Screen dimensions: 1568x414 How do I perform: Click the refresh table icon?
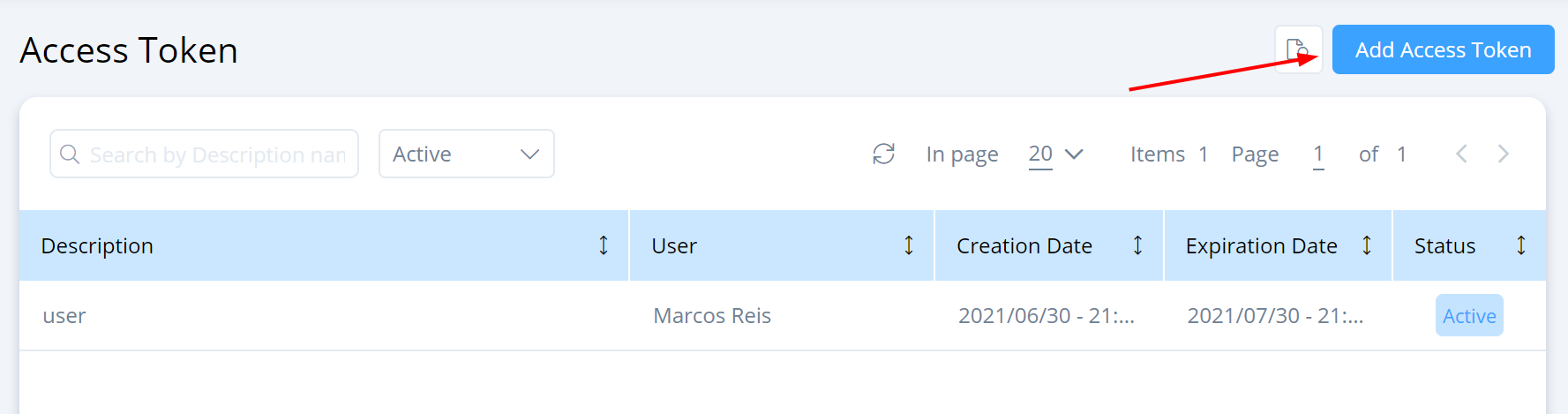click(883, 154)
